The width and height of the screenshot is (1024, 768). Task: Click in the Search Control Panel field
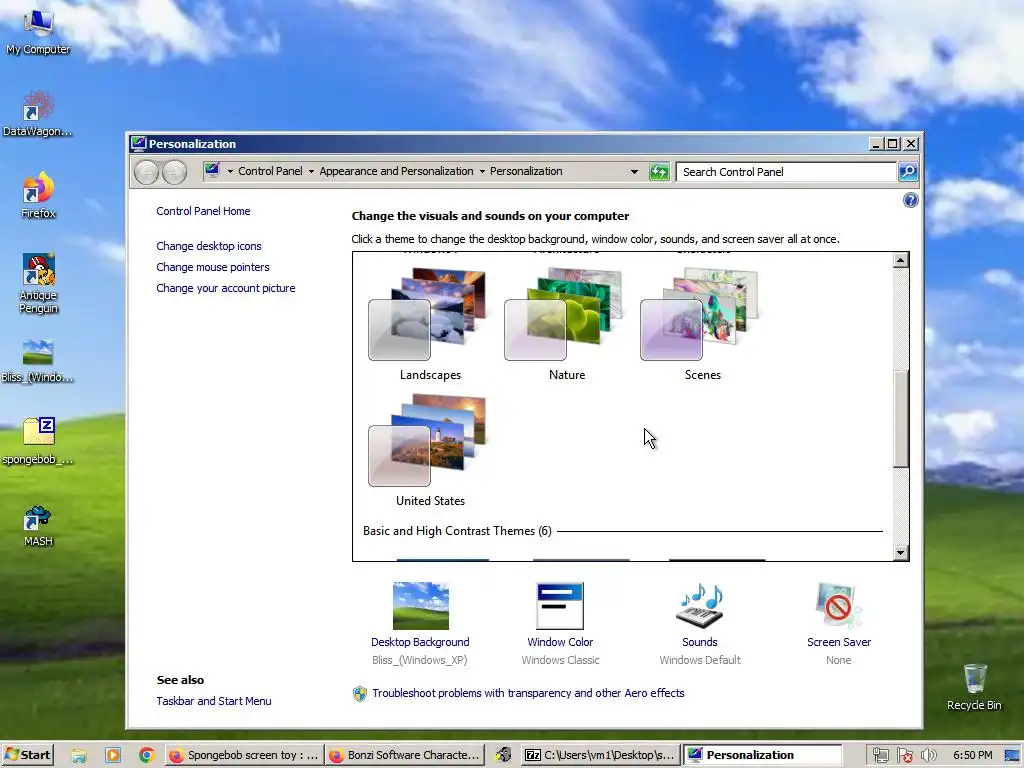786,172
